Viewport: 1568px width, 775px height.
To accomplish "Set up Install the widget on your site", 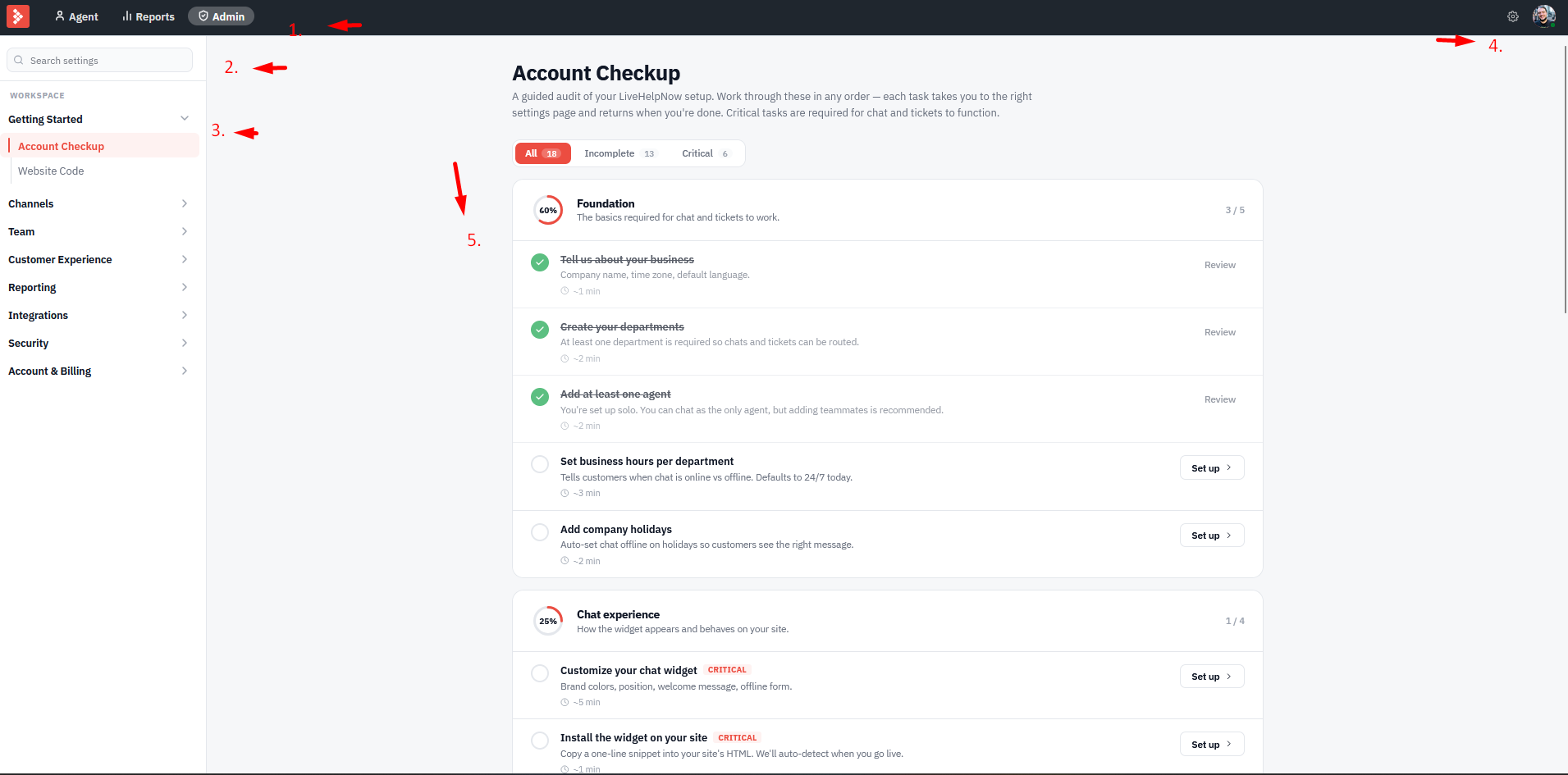I will click(x=1212, y=744).
